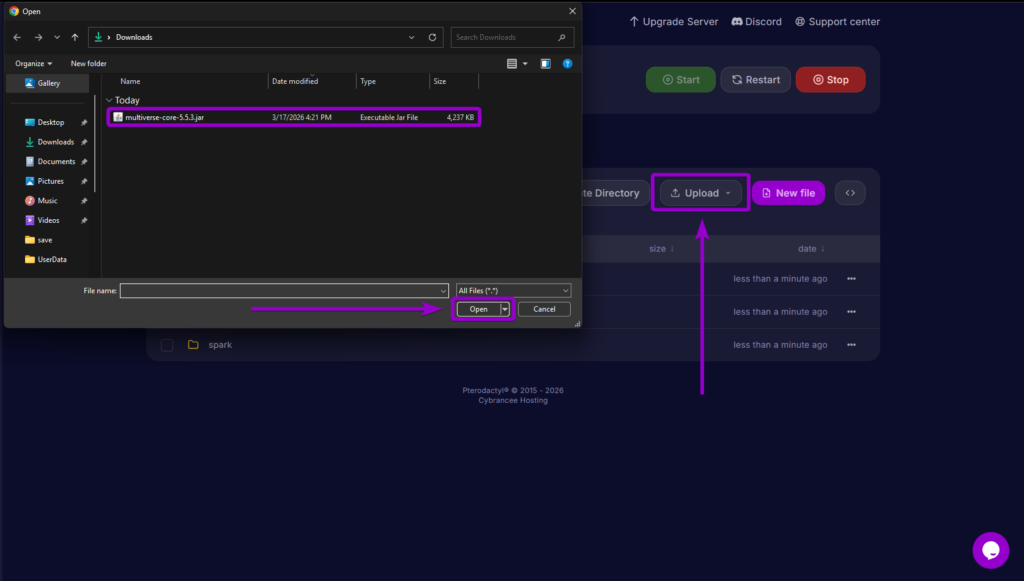Go up one folder level

(75, 37)
